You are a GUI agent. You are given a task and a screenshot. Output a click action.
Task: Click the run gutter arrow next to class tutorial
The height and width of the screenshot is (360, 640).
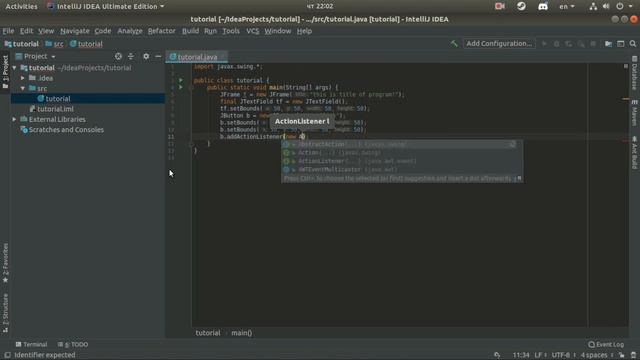coord(181,80)
